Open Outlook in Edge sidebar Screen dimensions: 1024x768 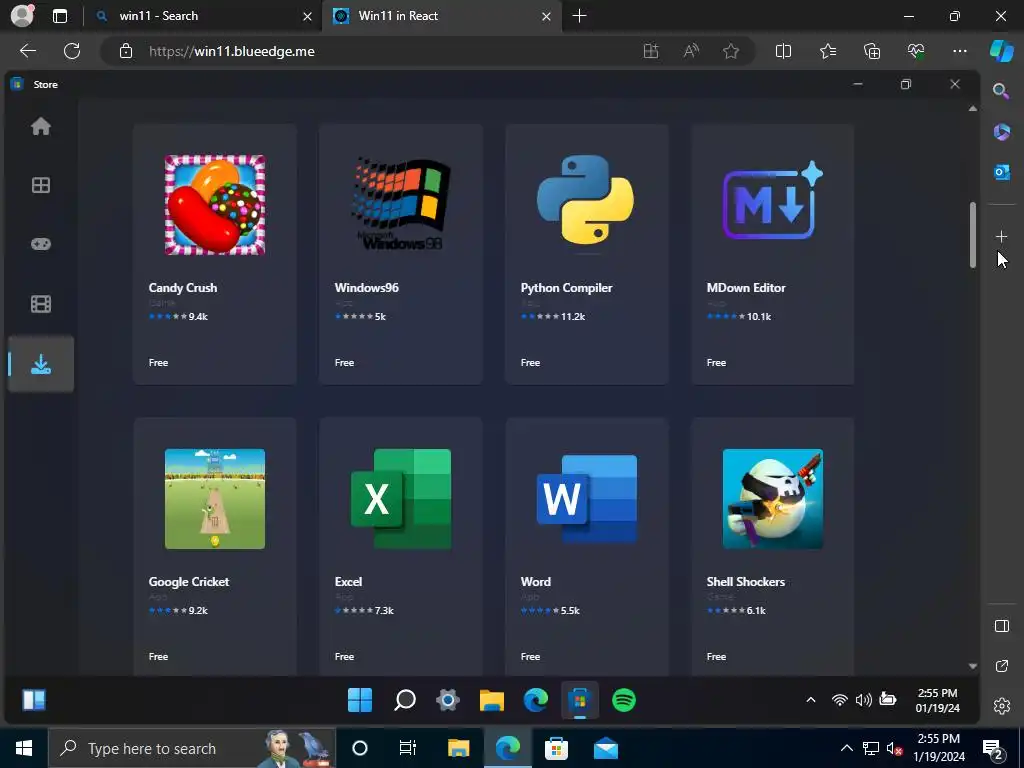tap(1001, 172)
